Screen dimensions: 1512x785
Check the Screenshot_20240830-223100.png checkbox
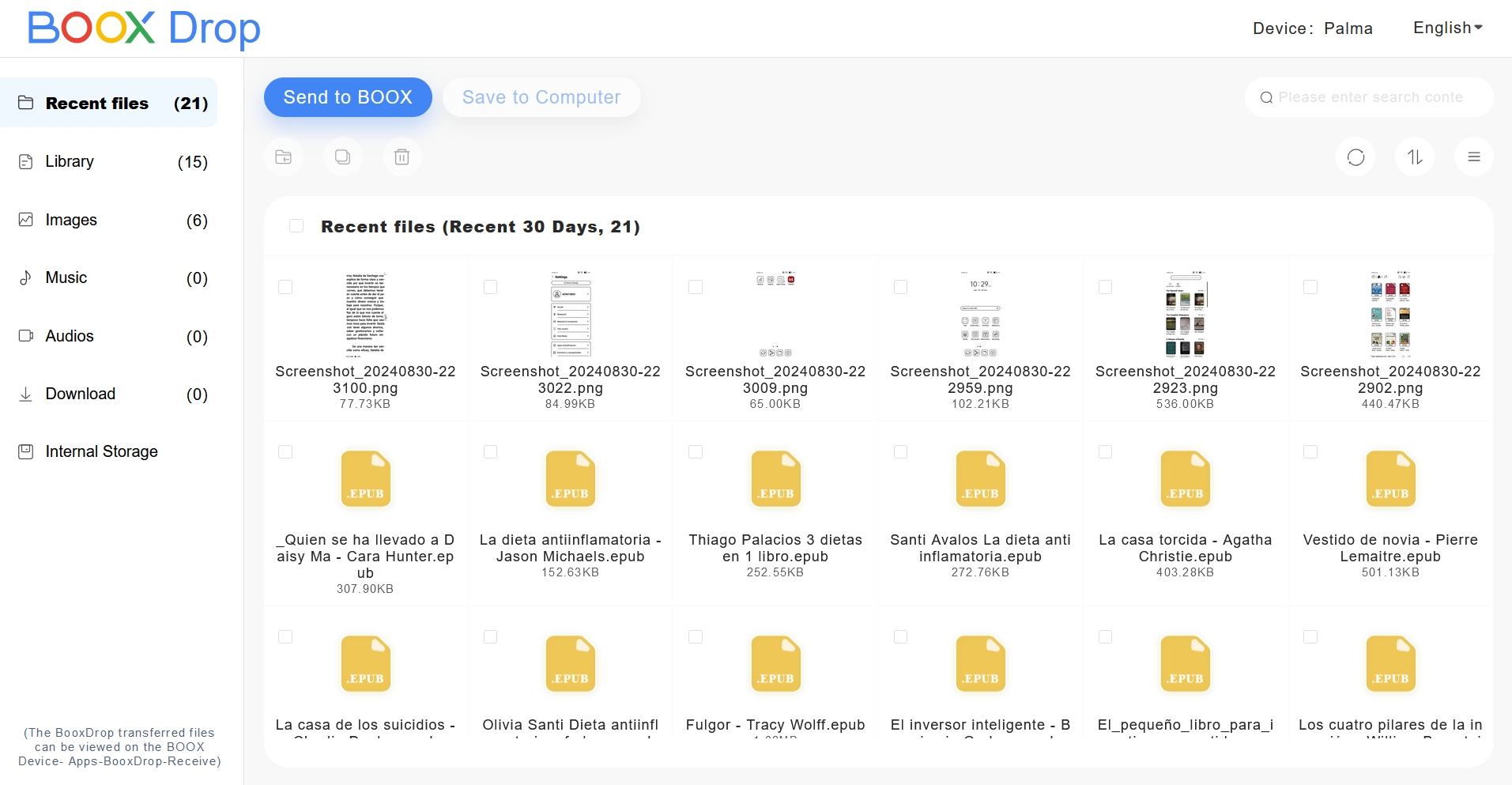(x=285, y=287)
